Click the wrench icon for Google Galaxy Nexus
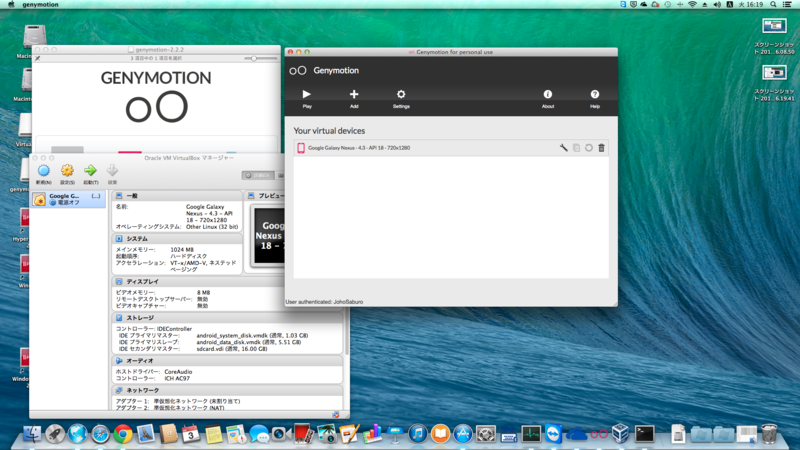Image resolution: width=800 pixels, height=450 pixels. 563,147
